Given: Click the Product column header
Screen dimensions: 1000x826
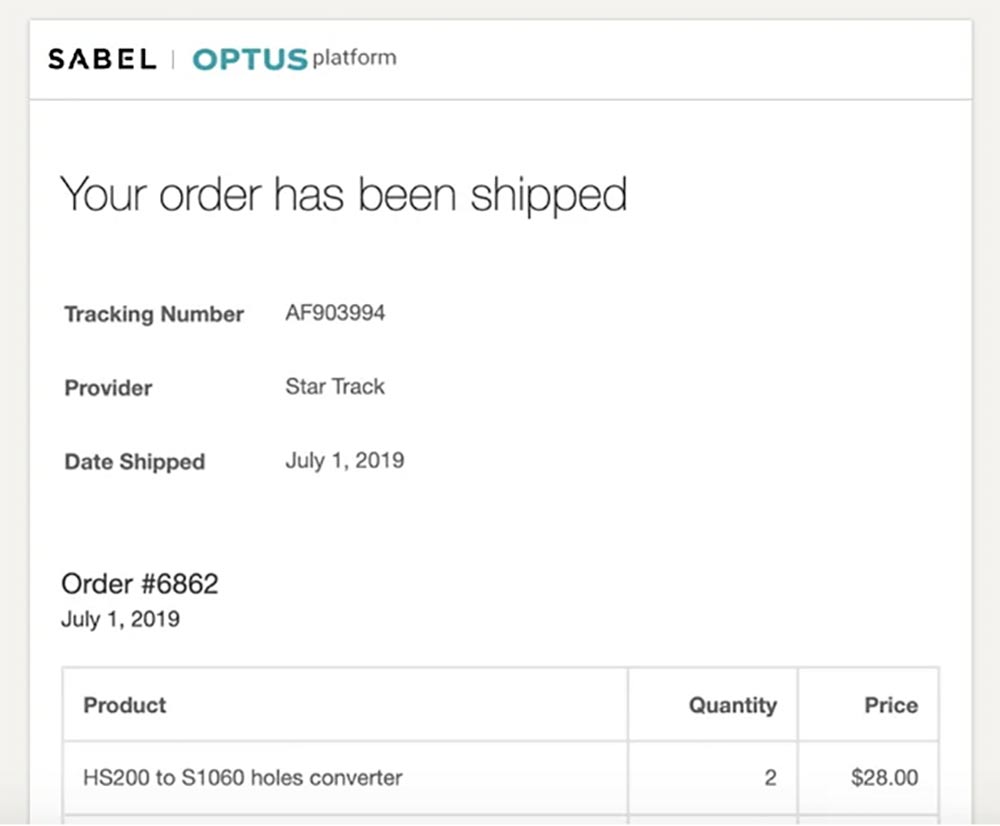Looking at the screenshot, I should 125,705.
